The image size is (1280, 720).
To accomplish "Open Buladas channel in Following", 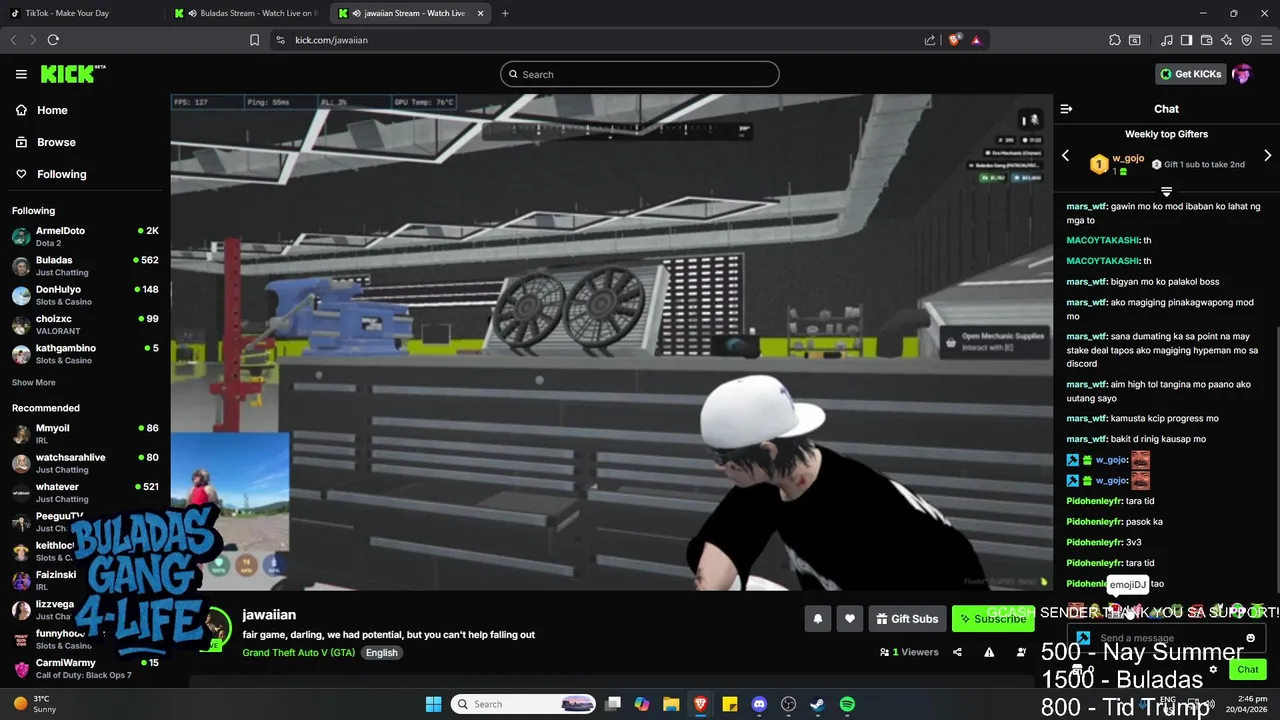I will (x=85, y=265).
